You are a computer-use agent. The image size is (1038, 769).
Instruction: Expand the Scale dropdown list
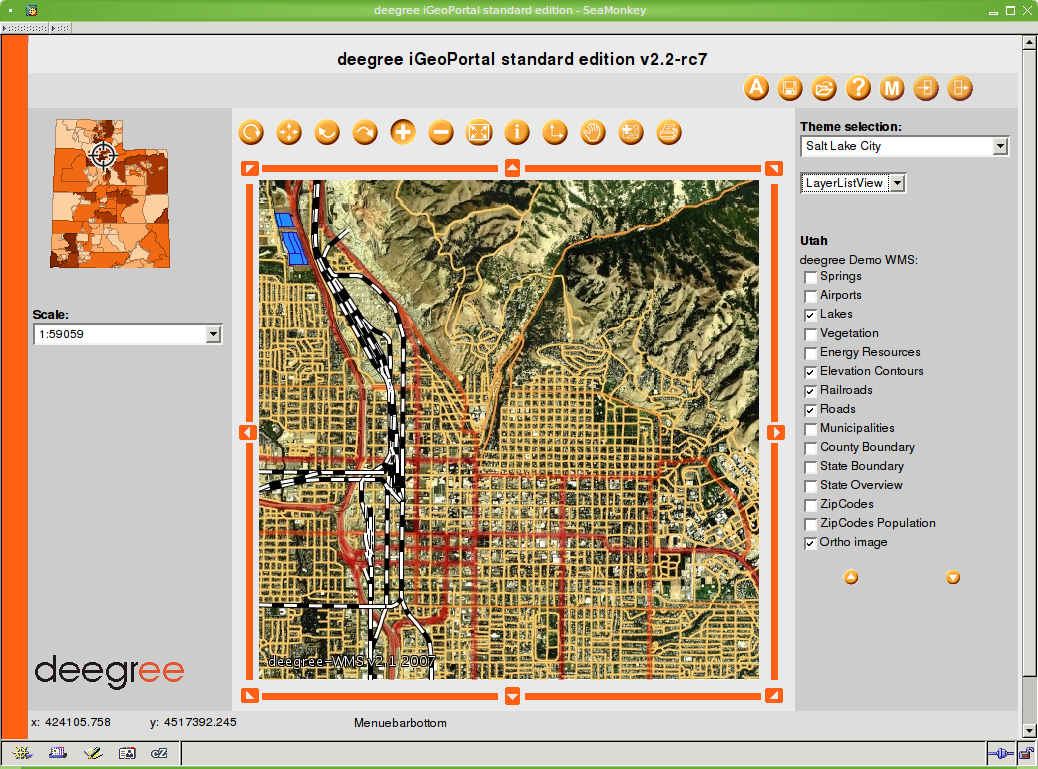pos(213,335)
